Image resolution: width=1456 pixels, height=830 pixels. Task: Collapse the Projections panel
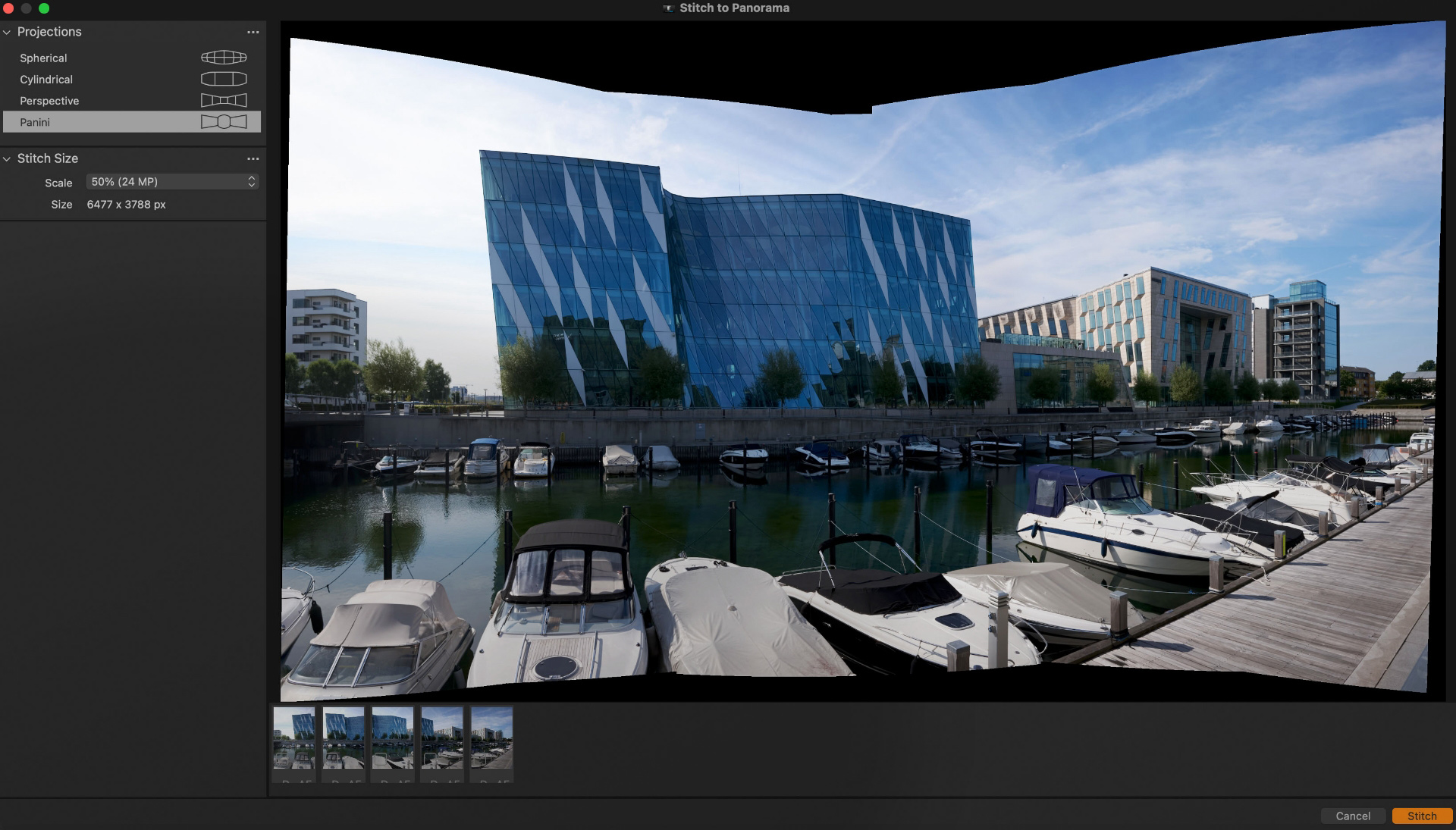[x=7, y=32]
